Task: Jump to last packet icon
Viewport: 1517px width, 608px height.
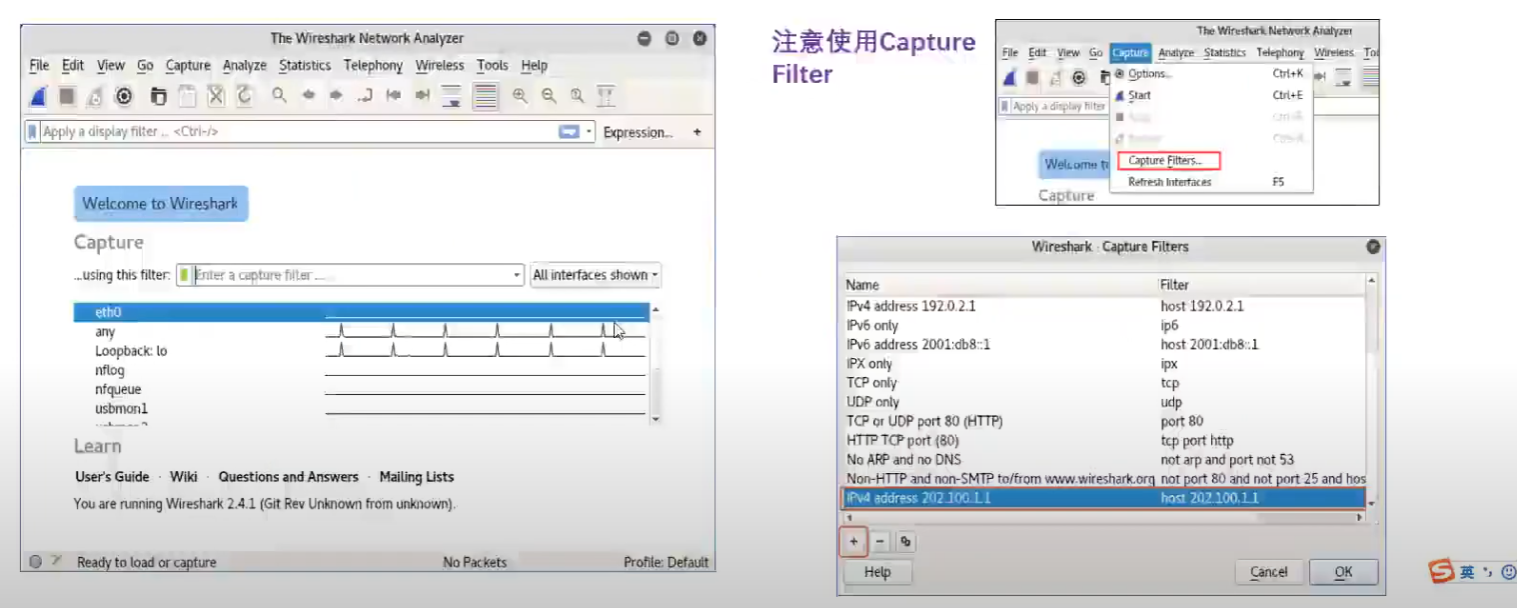Action: (422, 96)
